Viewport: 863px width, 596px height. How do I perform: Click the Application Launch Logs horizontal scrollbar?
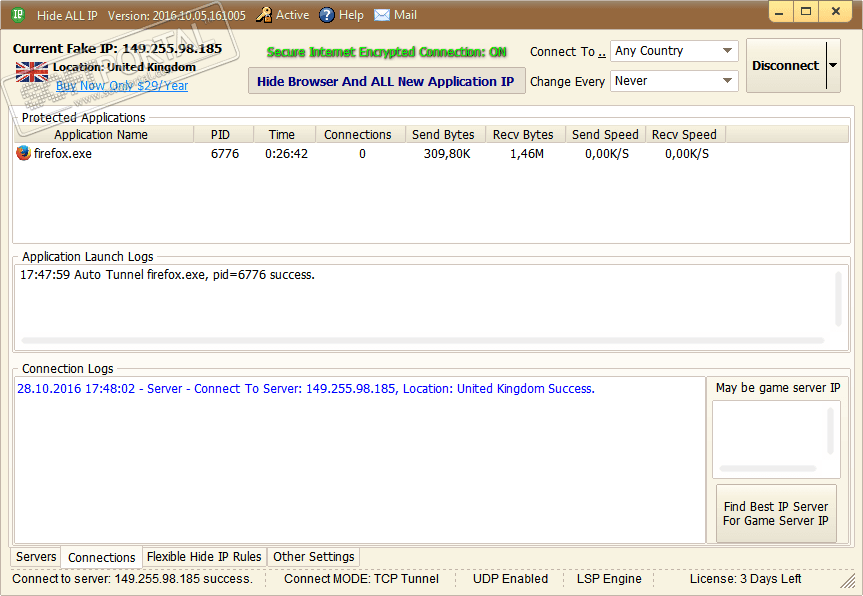(x=422, y=341)
